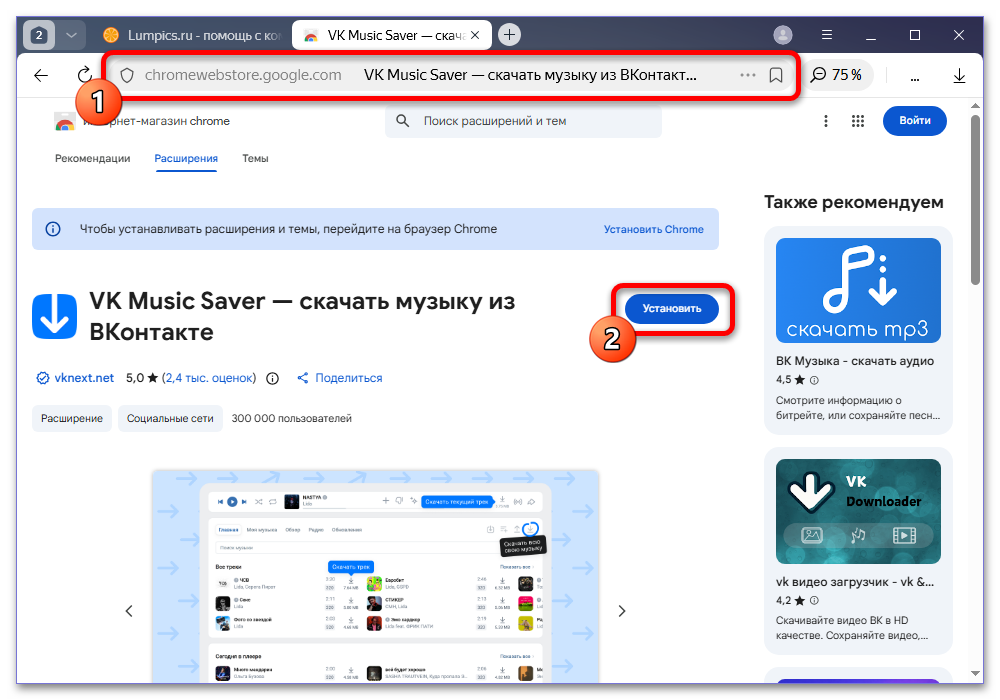1000x700 pixels.
Task: Focus the Поиск расширений и тем search field
Action: [523, 121]
